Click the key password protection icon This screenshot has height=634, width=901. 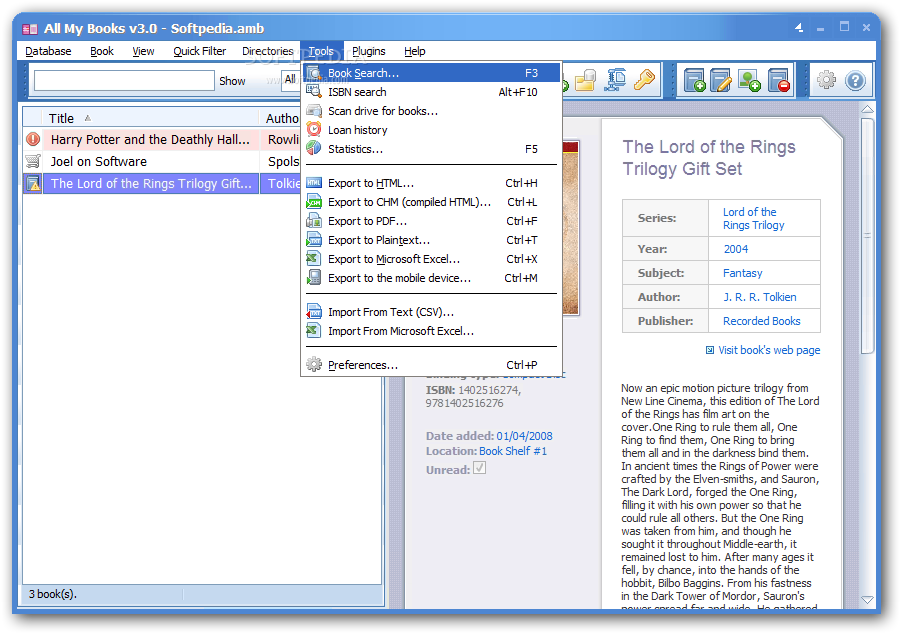click(x=644, y=80)
